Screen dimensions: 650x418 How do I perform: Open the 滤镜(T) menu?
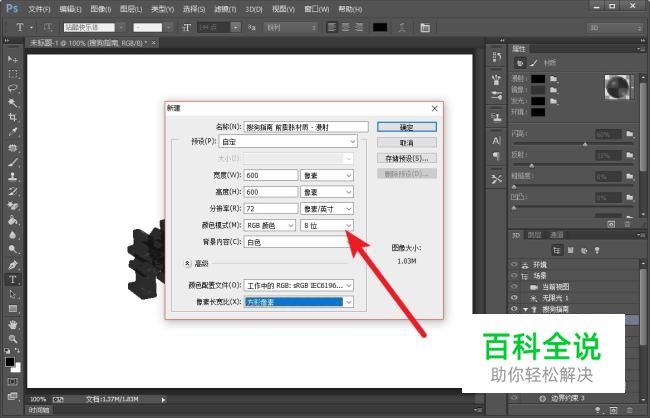coord(225,9)
